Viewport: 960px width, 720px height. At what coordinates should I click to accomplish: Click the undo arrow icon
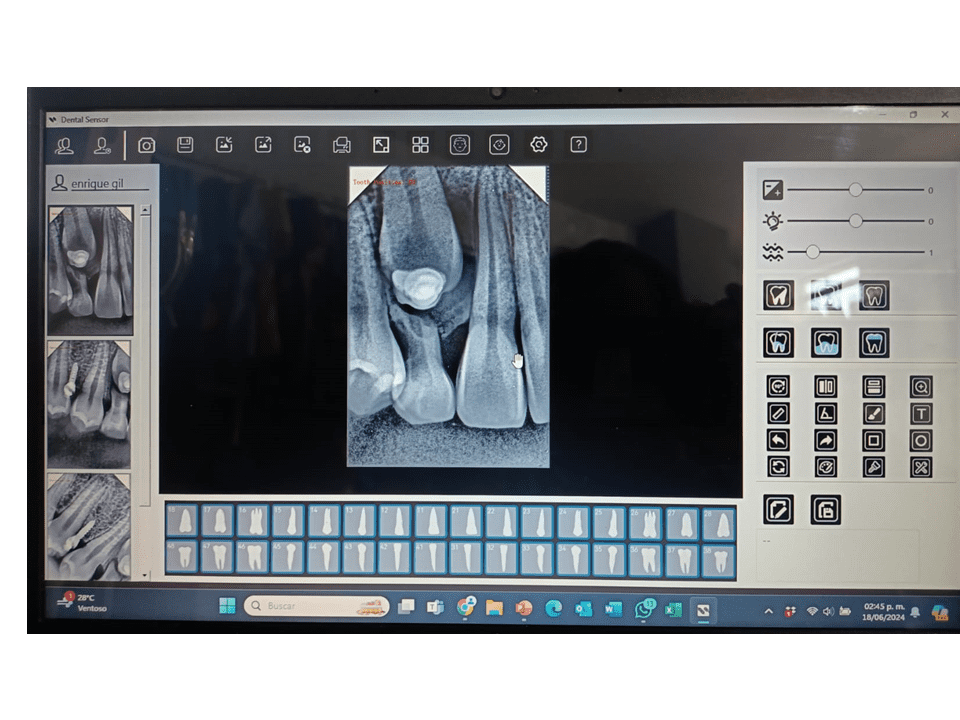pyautogui.click(x=778, y=440)
